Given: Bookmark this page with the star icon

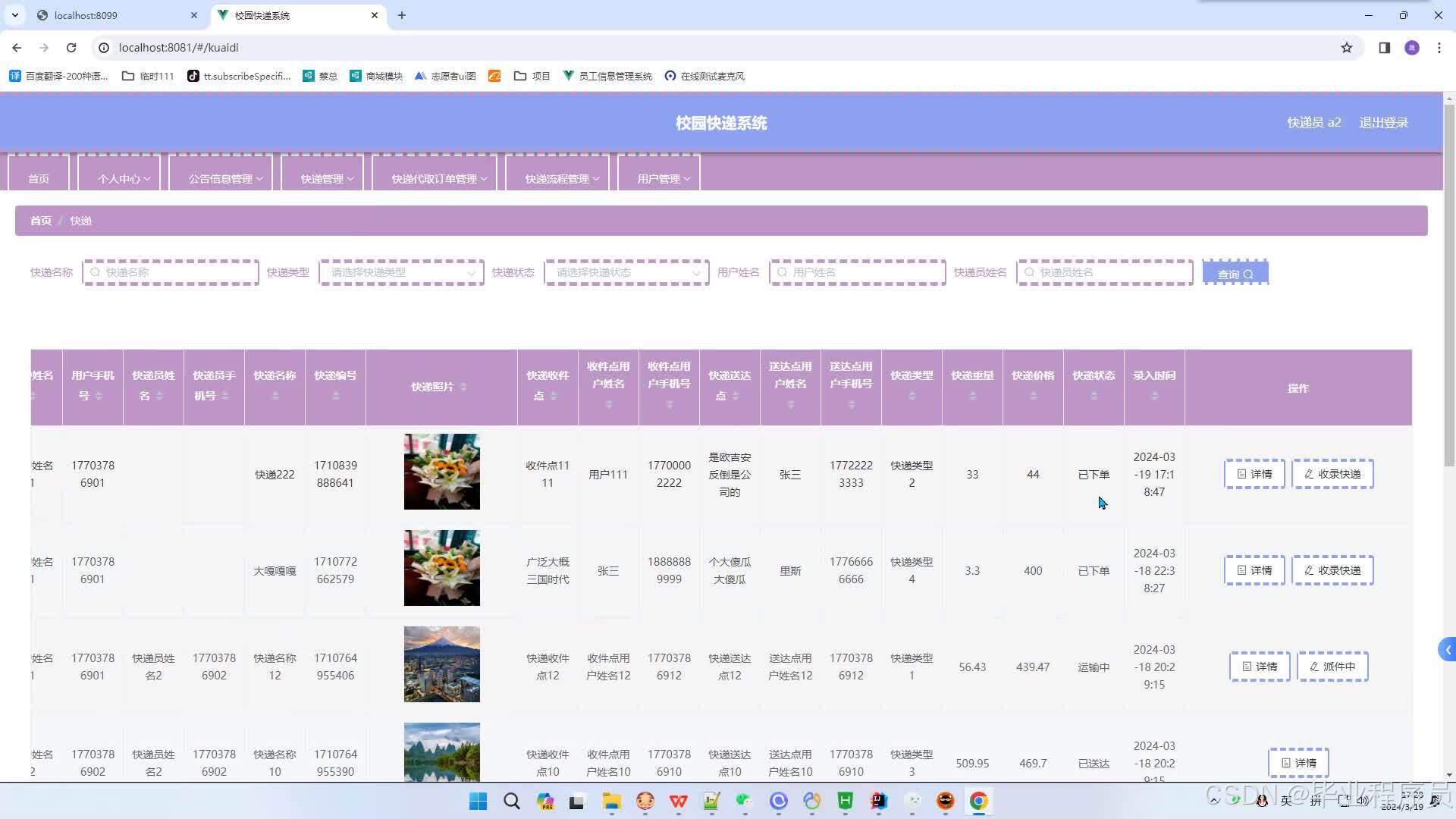Looking at the screenshot, I should (x=1346, y=48).
